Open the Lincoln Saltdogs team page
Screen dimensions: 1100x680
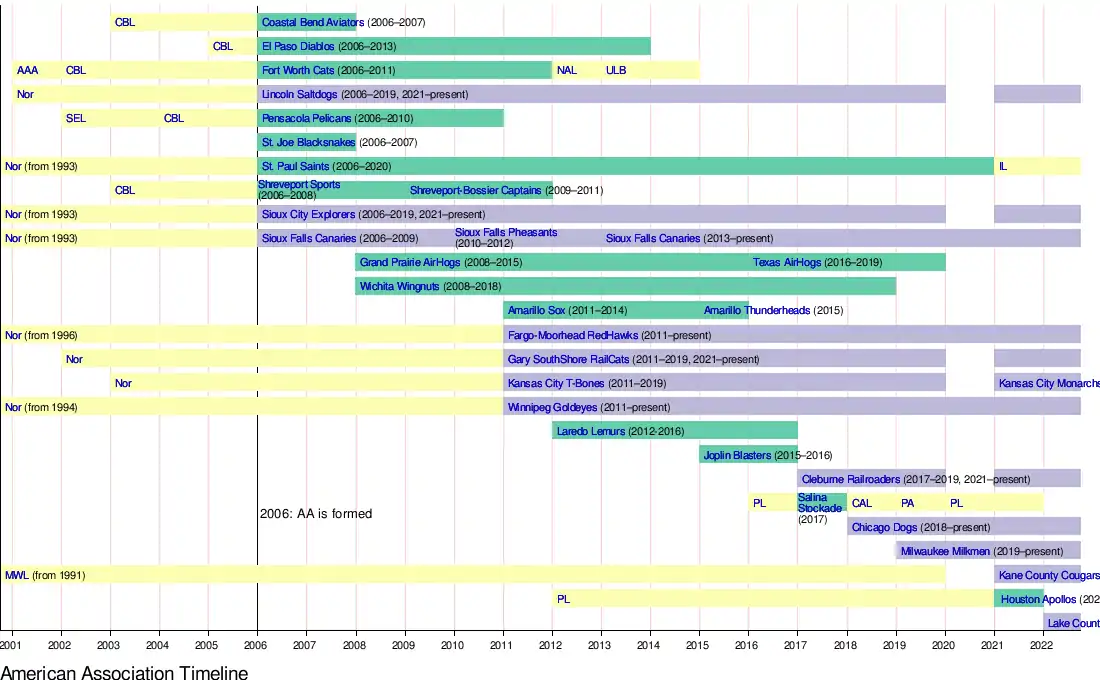pyautogui.click(x=300, y=94)
